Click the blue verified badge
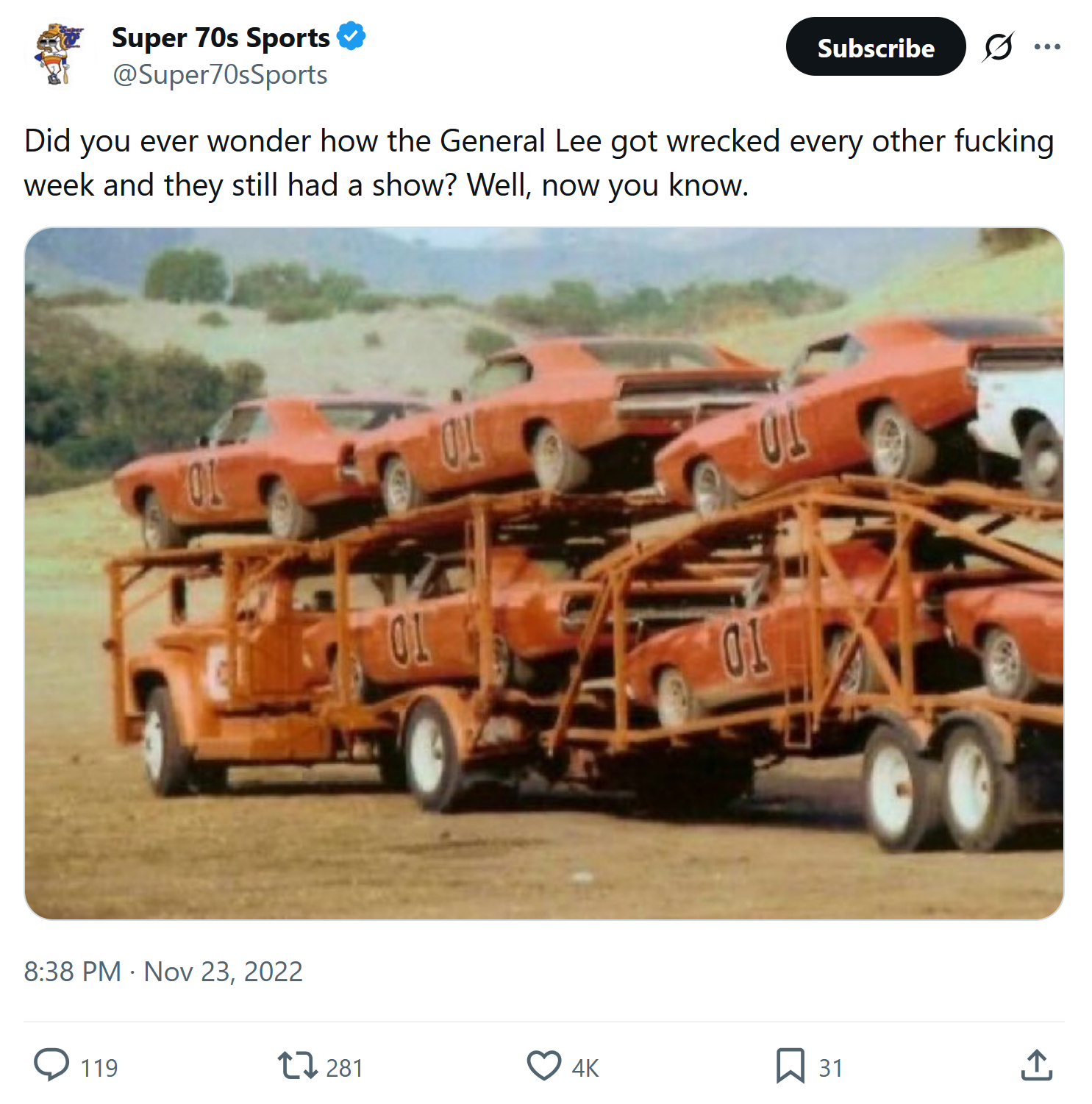 [x=351, y=36]
